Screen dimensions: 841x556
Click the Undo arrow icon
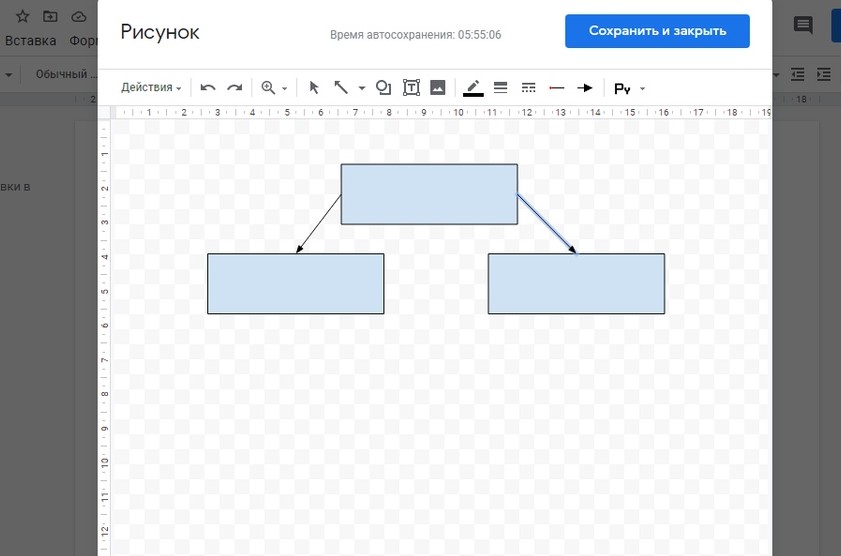point(208,88)
